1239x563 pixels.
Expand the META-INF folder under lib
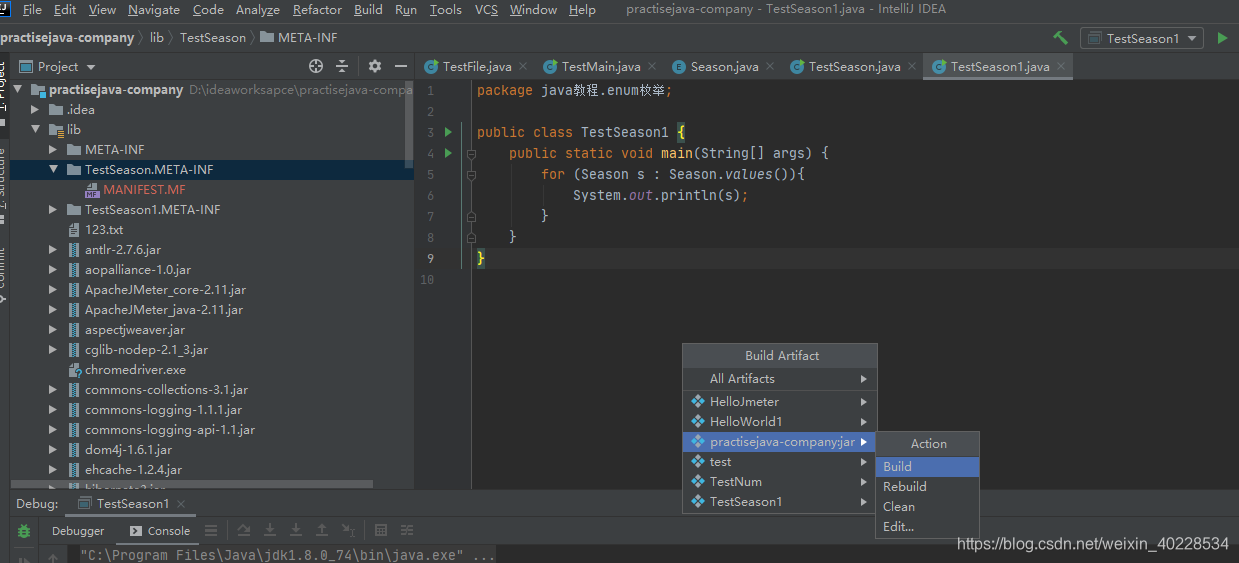tap(54, 150)
